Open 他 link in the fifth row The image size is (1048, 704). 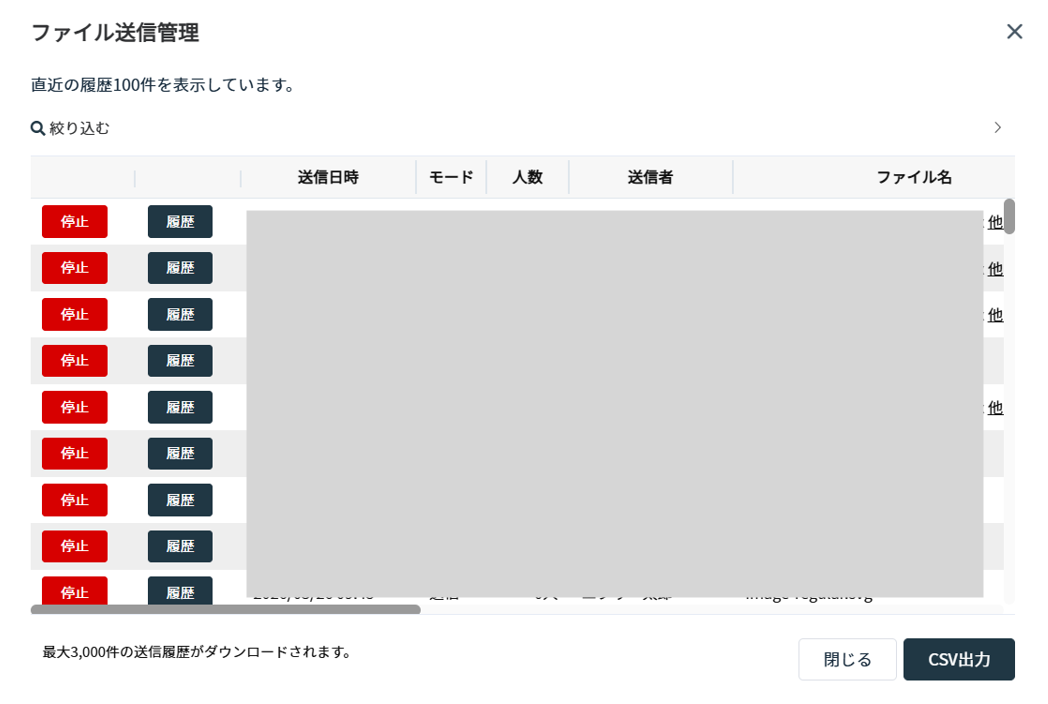[995, 407]
